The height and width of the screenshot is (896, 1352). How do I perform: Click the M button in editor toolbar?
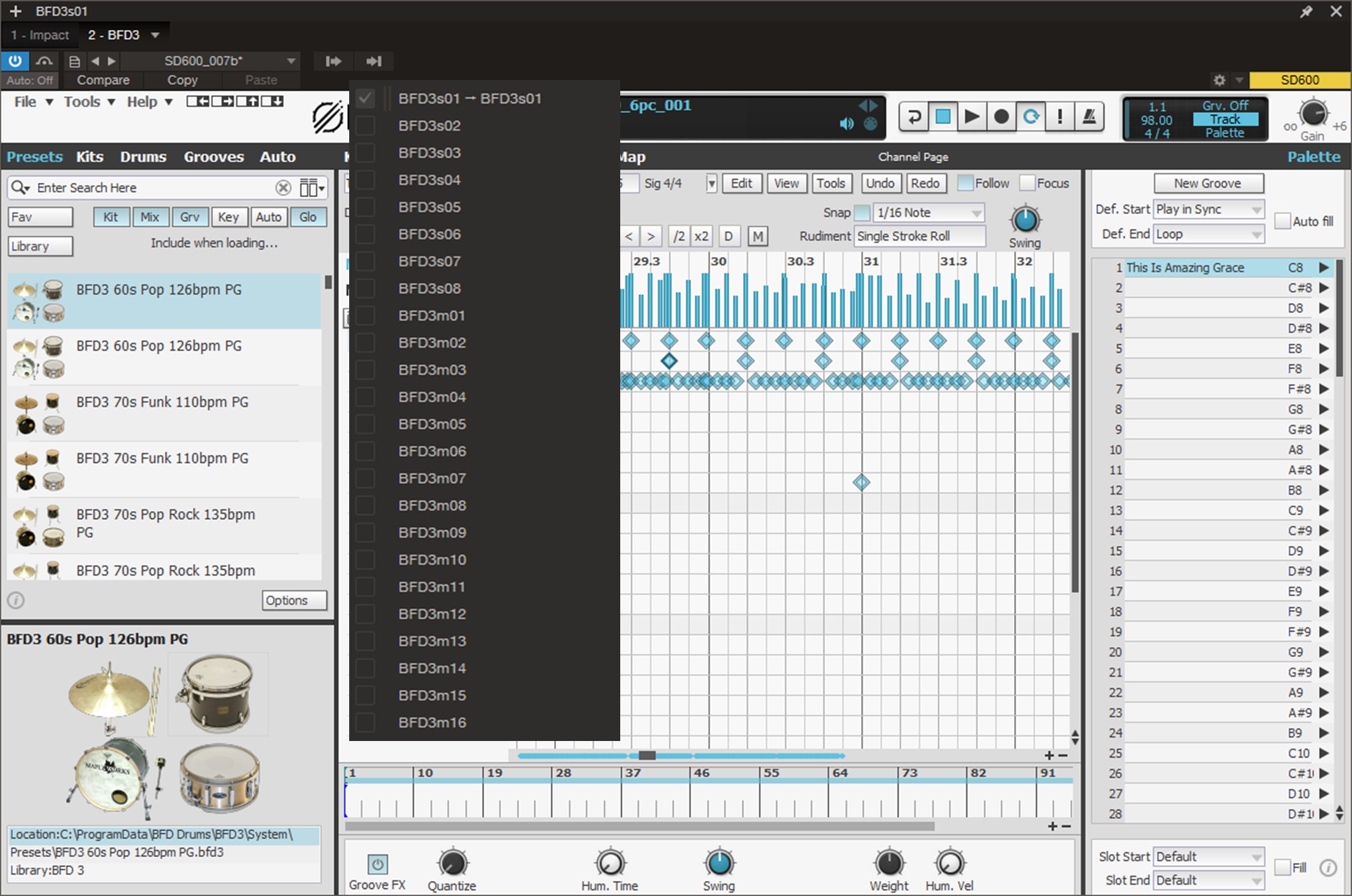click(x=758, y=236)
